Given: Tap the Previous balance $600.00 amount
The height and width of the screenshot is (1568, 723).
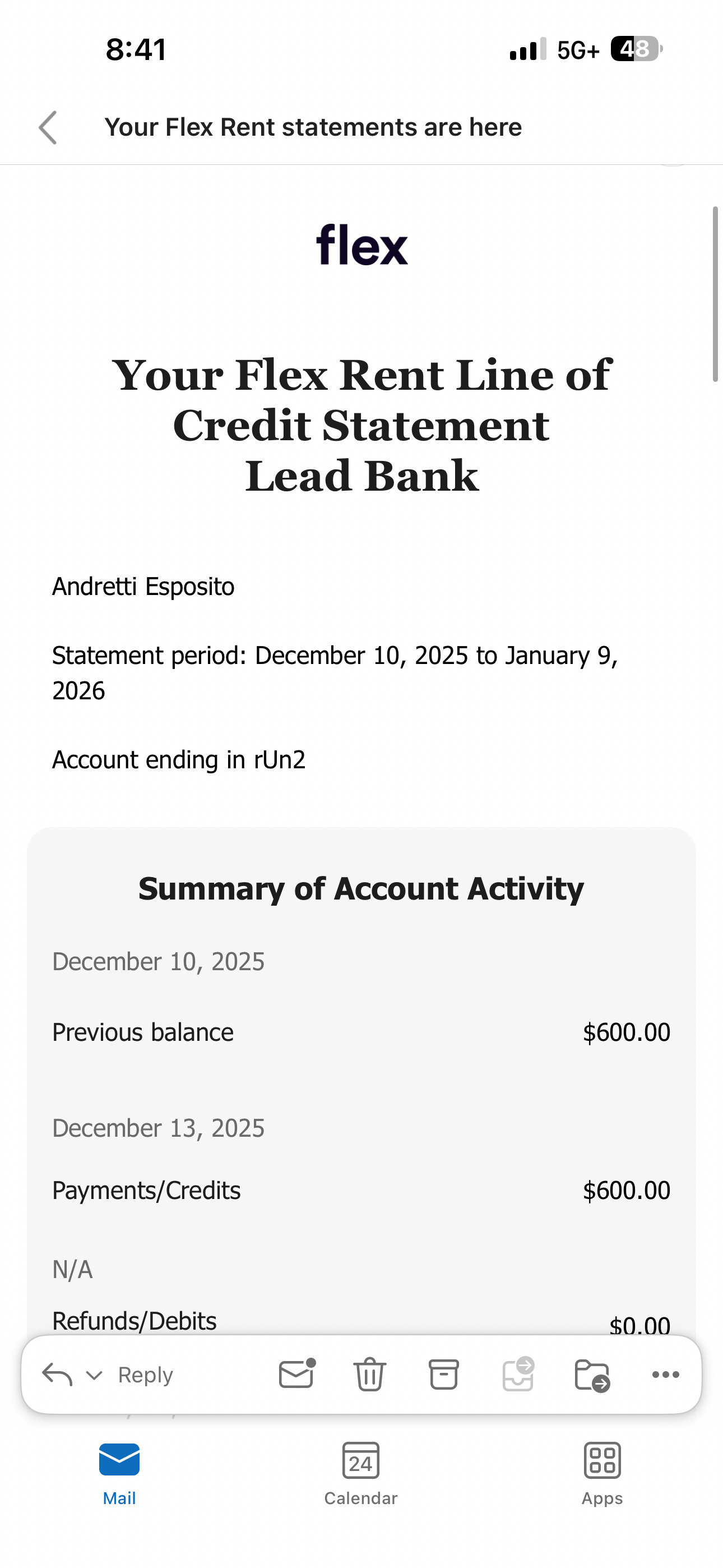Looking at the screenshot, I should point(626,1032).
